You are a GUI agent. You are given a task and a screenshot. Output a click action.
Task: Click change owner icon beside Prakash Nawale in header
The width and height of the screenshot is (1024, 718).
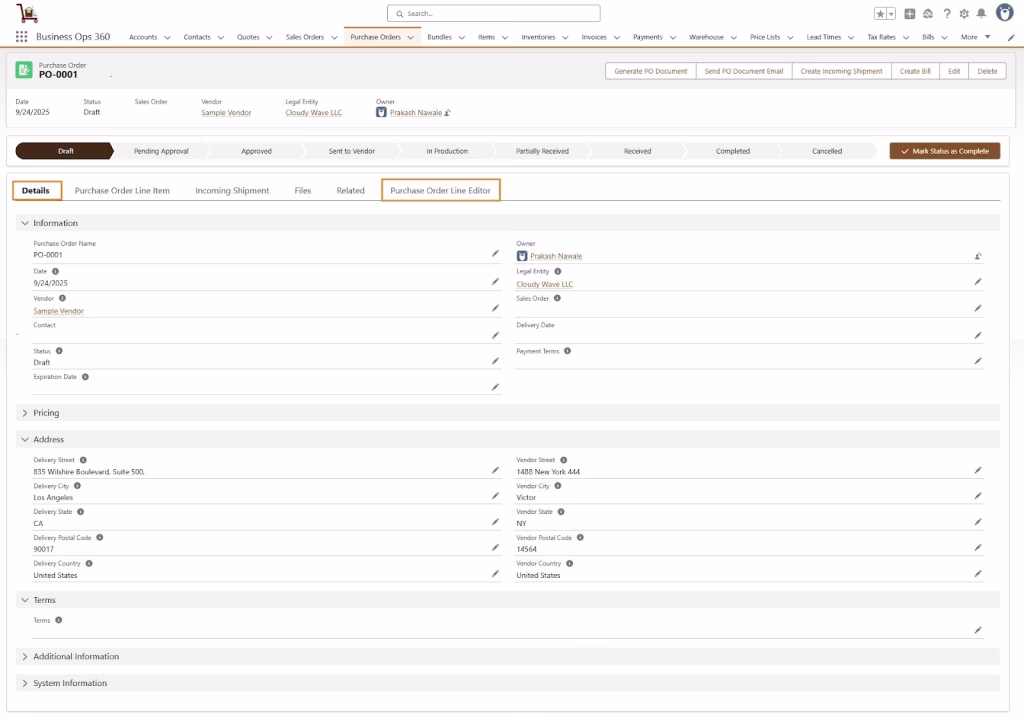click(448, 113)
